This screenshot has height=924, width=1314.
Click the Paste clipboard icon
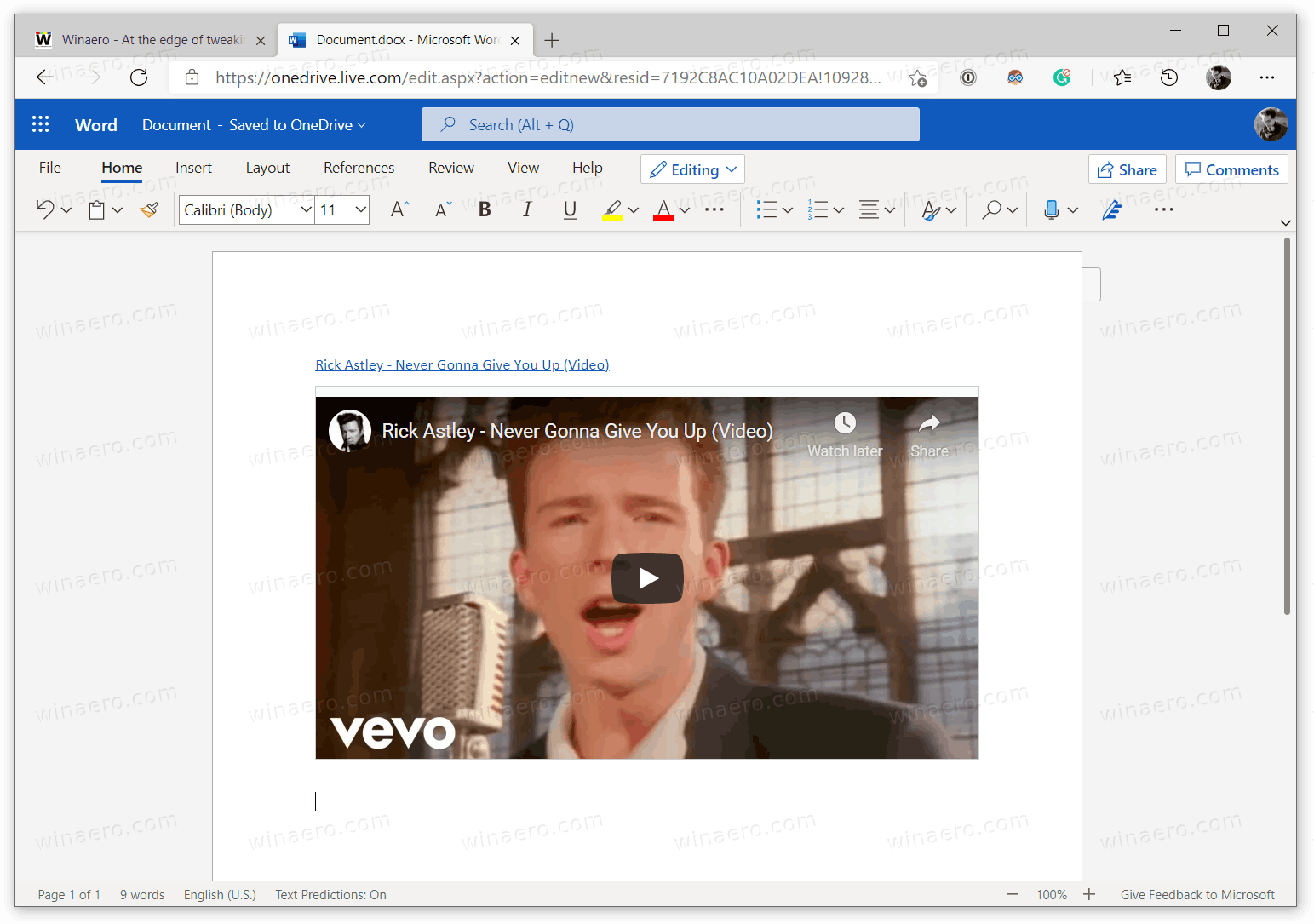pyautogui.click(x=97, y=209)
